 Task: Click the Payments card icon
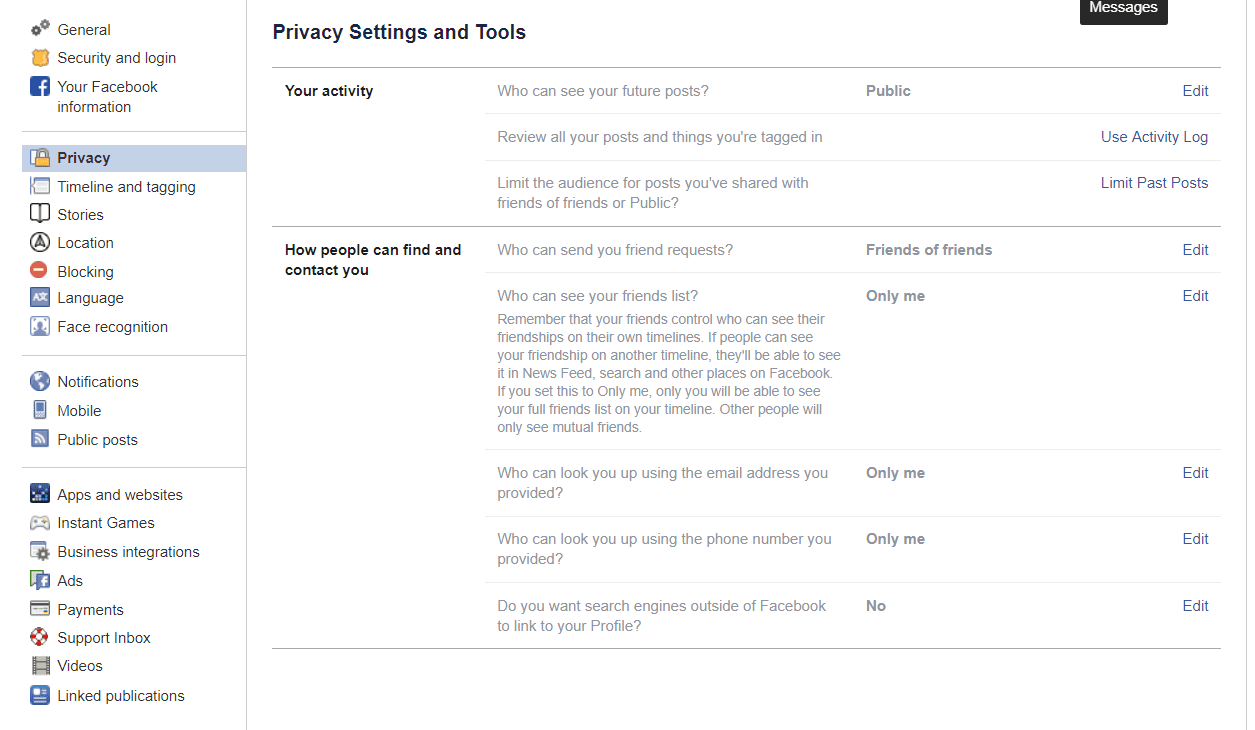point(40,610)
